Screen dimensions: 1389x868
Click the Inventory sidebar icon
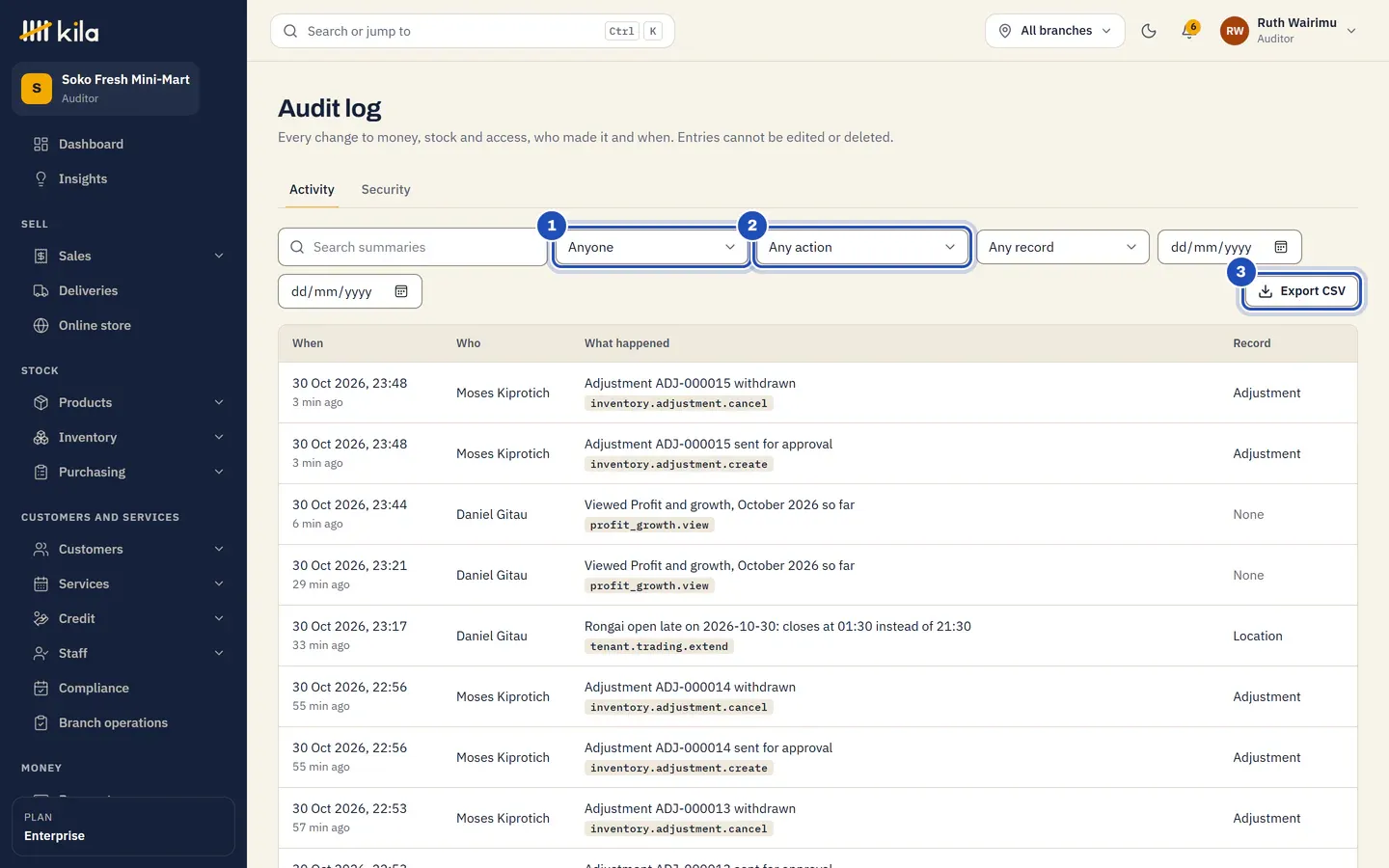click(x=41, y=437)
